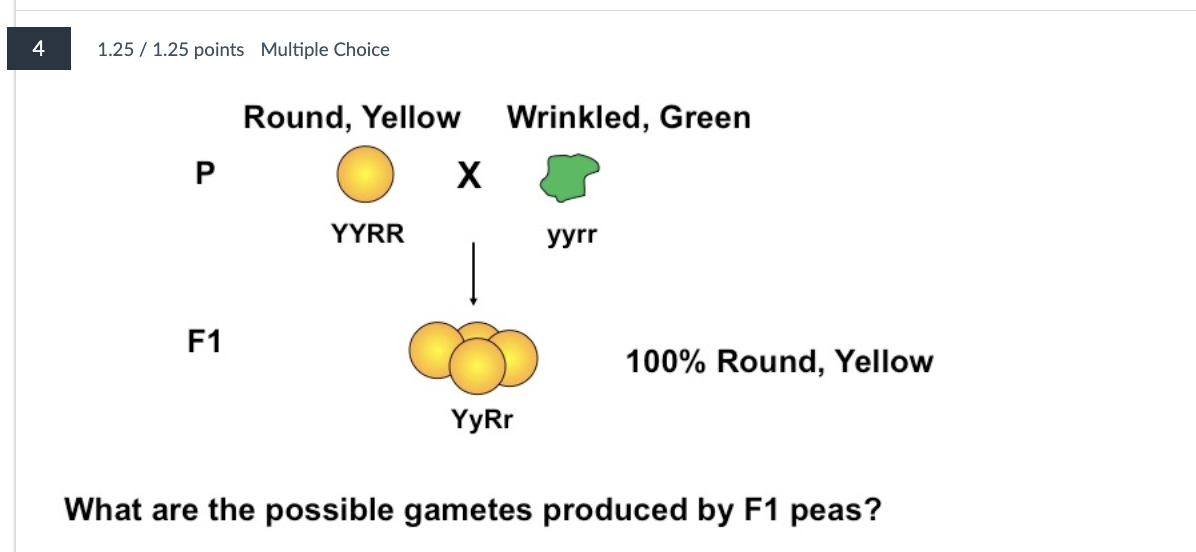Screen dimensions: 1196x552
Task: Click the P generation row label
Action: [x=204, y=174]
